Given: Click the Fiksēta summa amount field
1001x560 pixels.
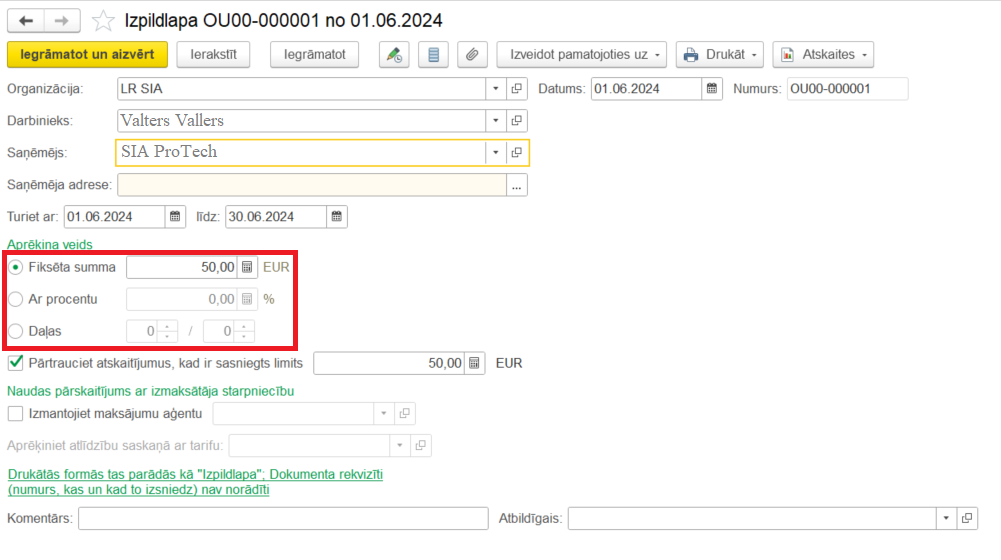Looking at the screenshot, I should tap(182, 267).
